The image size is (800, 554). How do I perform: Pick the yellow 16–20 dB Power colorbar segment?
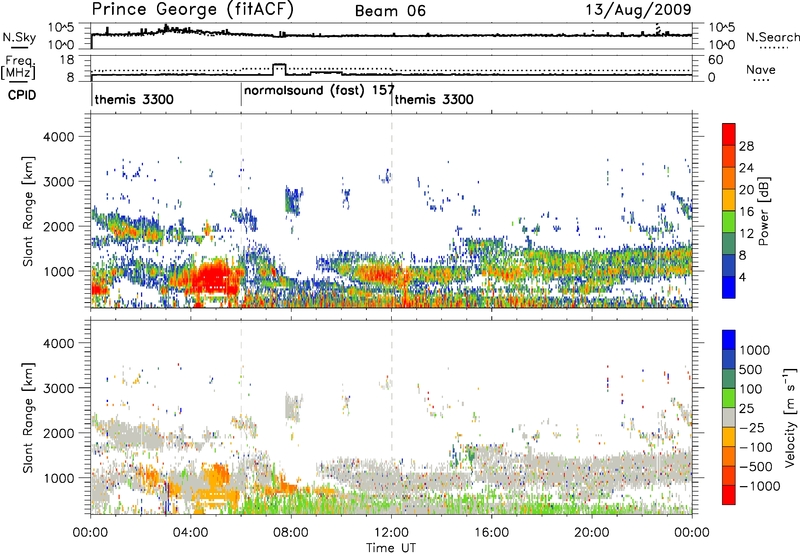click(729, 200)
